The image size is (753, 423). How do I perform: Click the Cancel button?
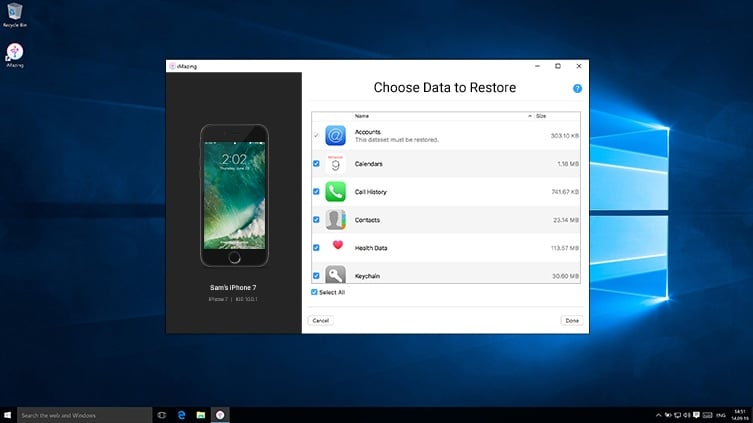point(320,320)
